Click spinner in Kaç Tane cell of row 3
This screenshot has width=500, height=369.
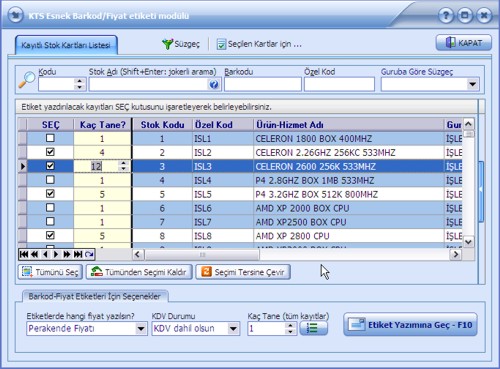tap(124, 166)
